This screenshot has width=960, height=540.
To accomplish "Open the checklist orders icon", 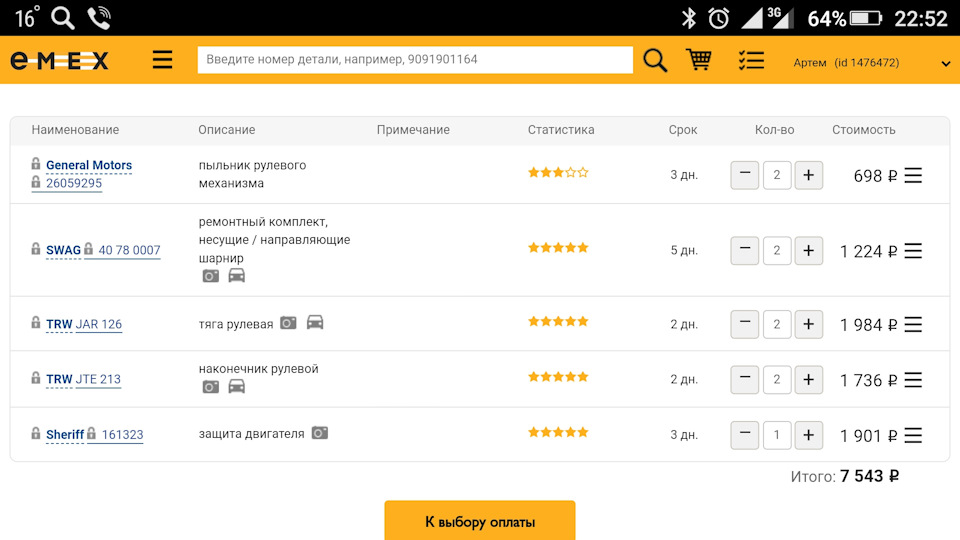I will coord(751,60).
